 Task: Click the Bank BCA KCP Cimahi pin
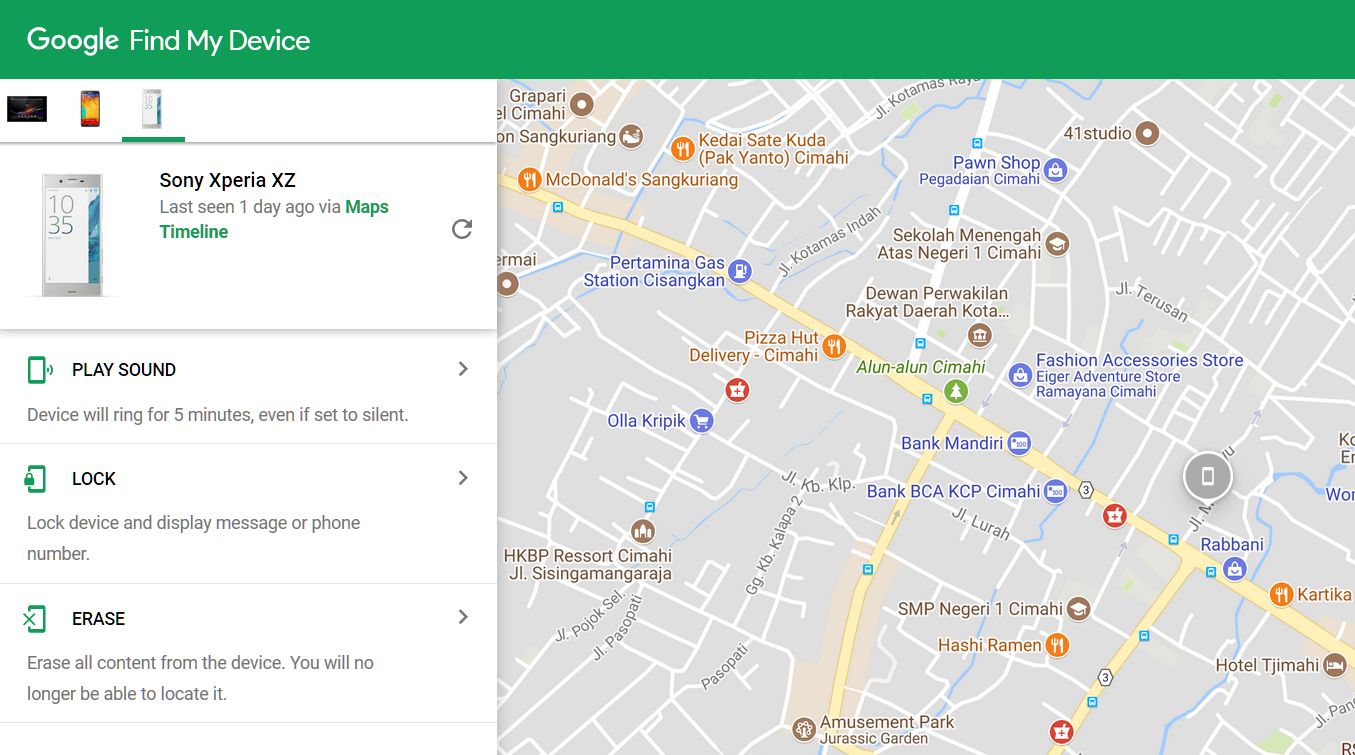1055,491
